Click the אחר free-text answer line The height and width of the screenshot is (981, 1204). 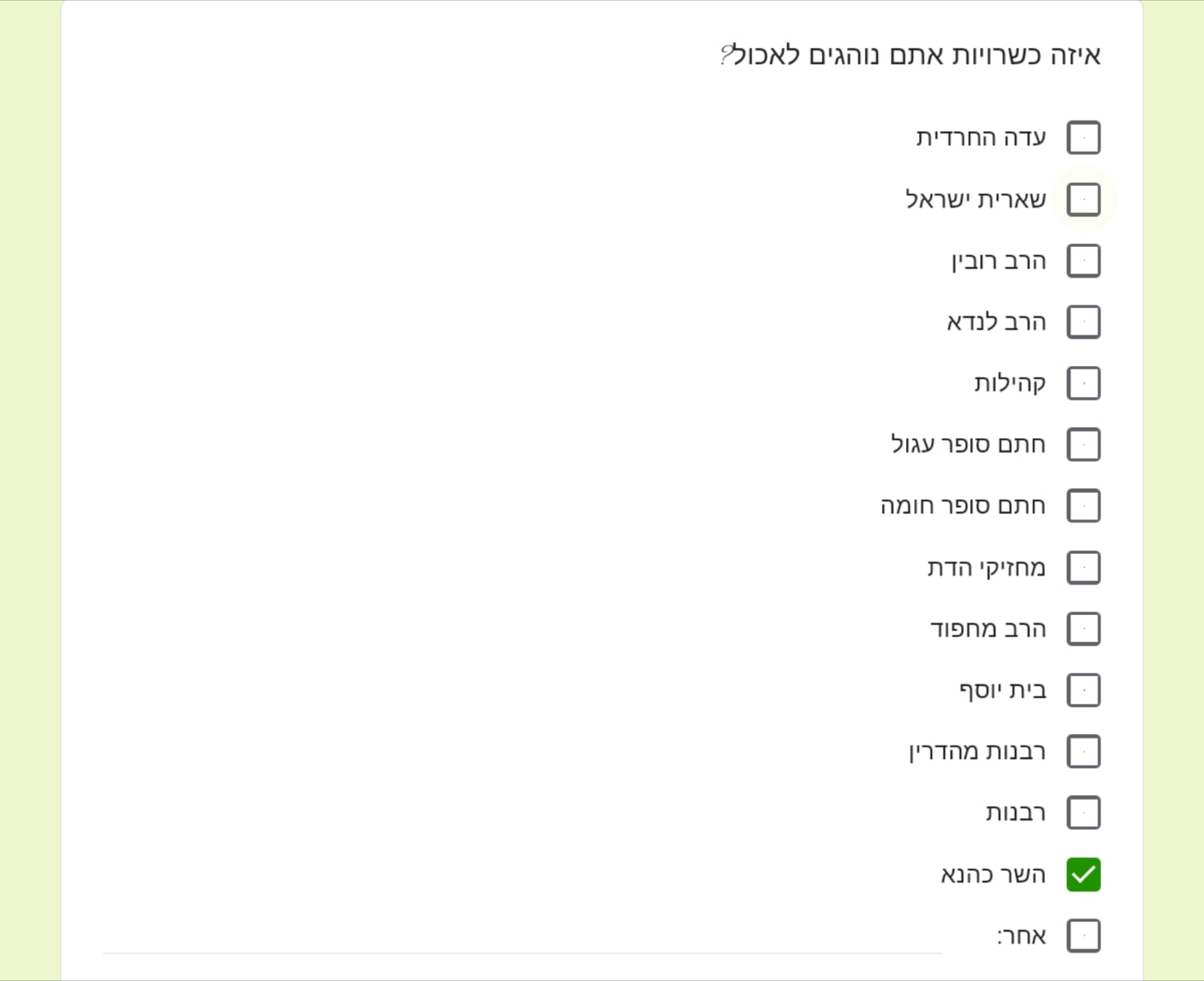click(527, 941)
